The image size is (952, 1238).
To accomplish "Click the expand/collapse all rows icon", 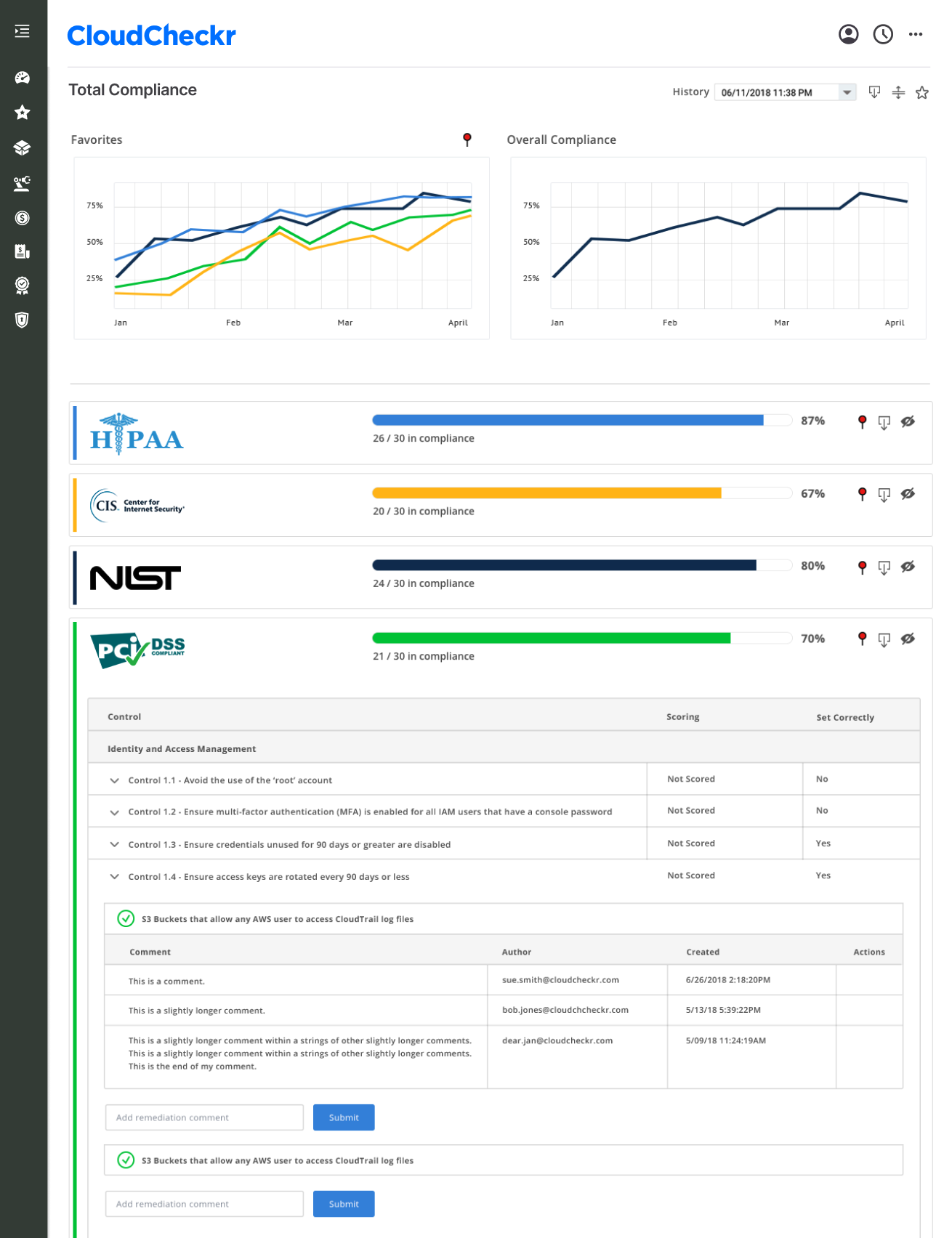I will coord(898,92).
